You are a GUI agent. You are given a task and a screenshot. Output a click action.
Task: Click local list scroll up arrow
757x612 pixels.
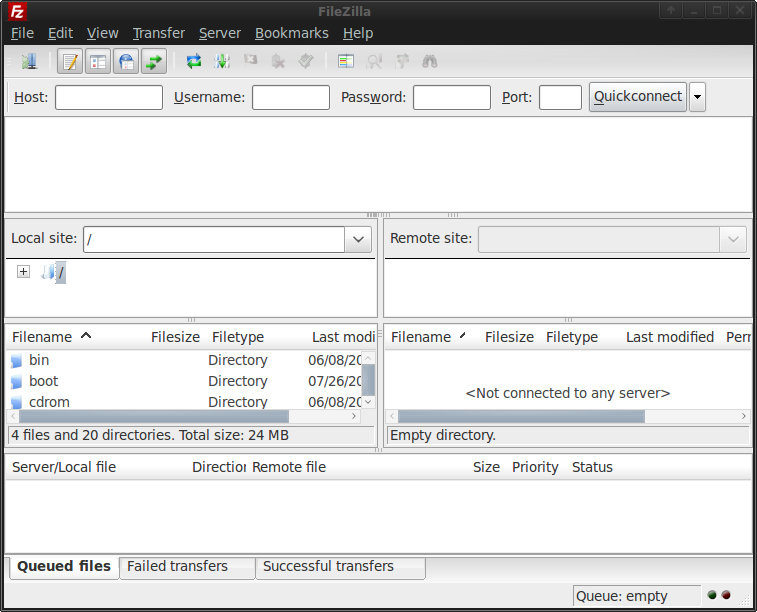click(368, 358)
